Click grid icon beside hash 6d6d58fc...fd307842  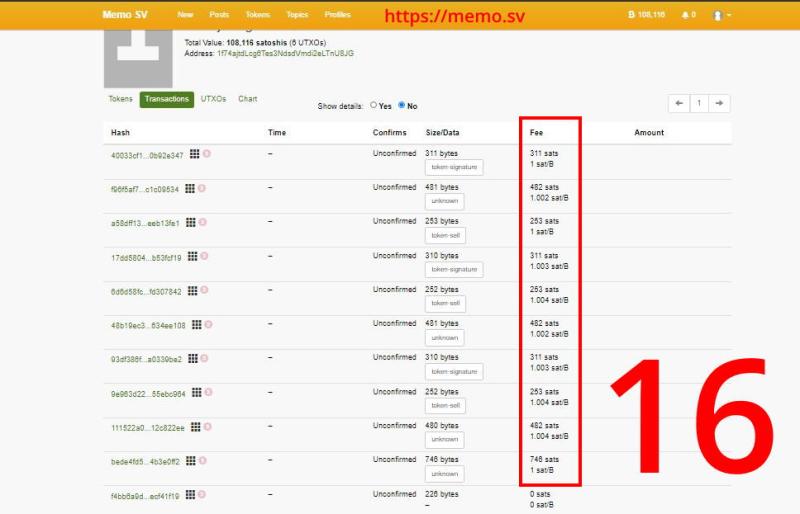192,290
